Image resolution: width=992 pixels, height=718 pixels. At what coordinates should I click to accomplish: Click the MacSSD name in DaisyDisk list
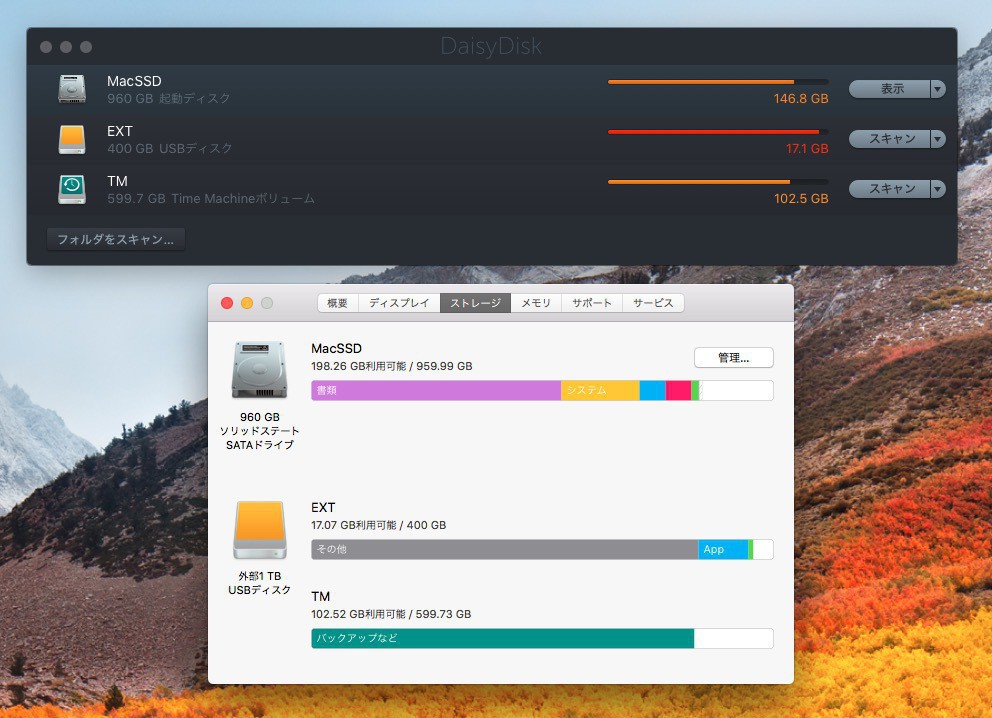[134, 81]
